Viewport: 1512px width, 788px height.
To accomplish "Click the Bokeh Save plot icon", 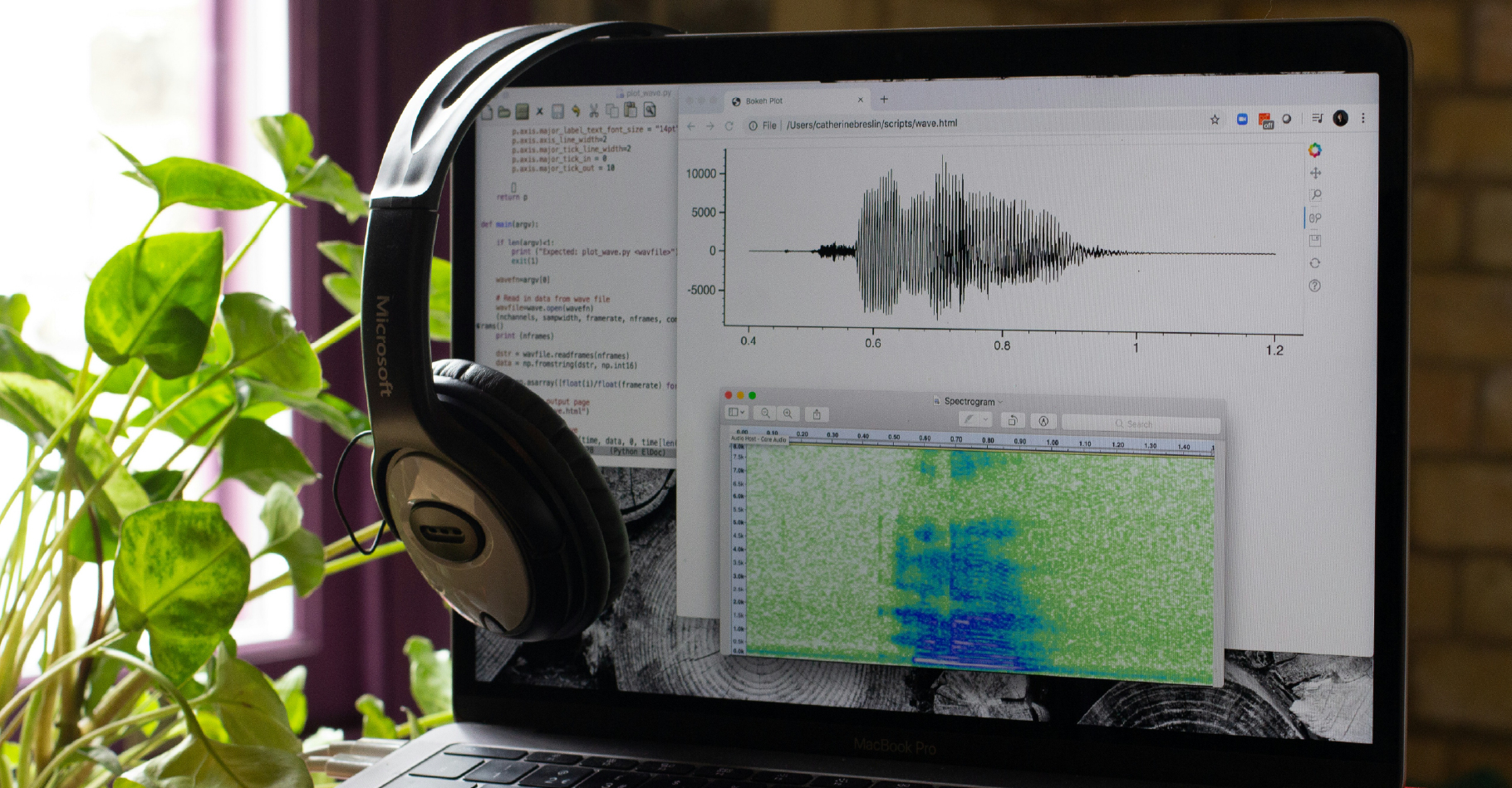I will 1315,241.
